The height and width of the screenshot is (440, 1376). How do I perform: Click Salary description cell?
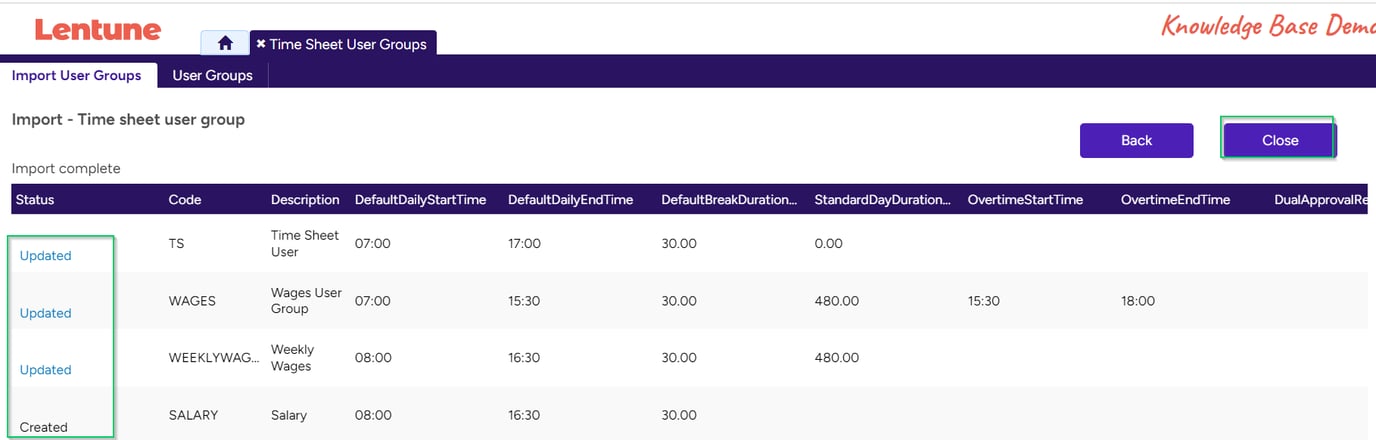289,414
